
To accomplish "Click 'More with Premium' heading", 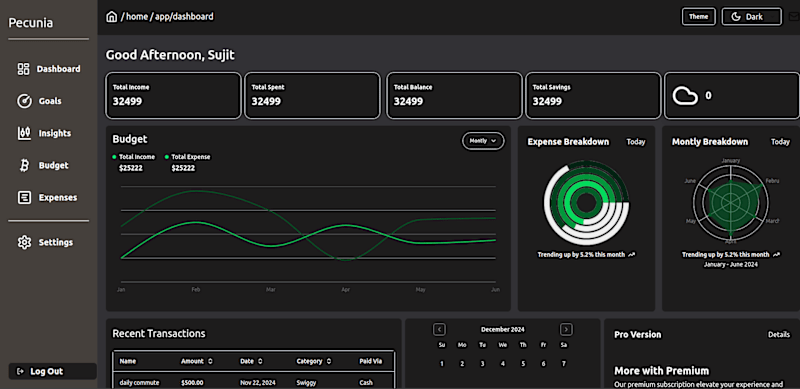I will (661, 371).
